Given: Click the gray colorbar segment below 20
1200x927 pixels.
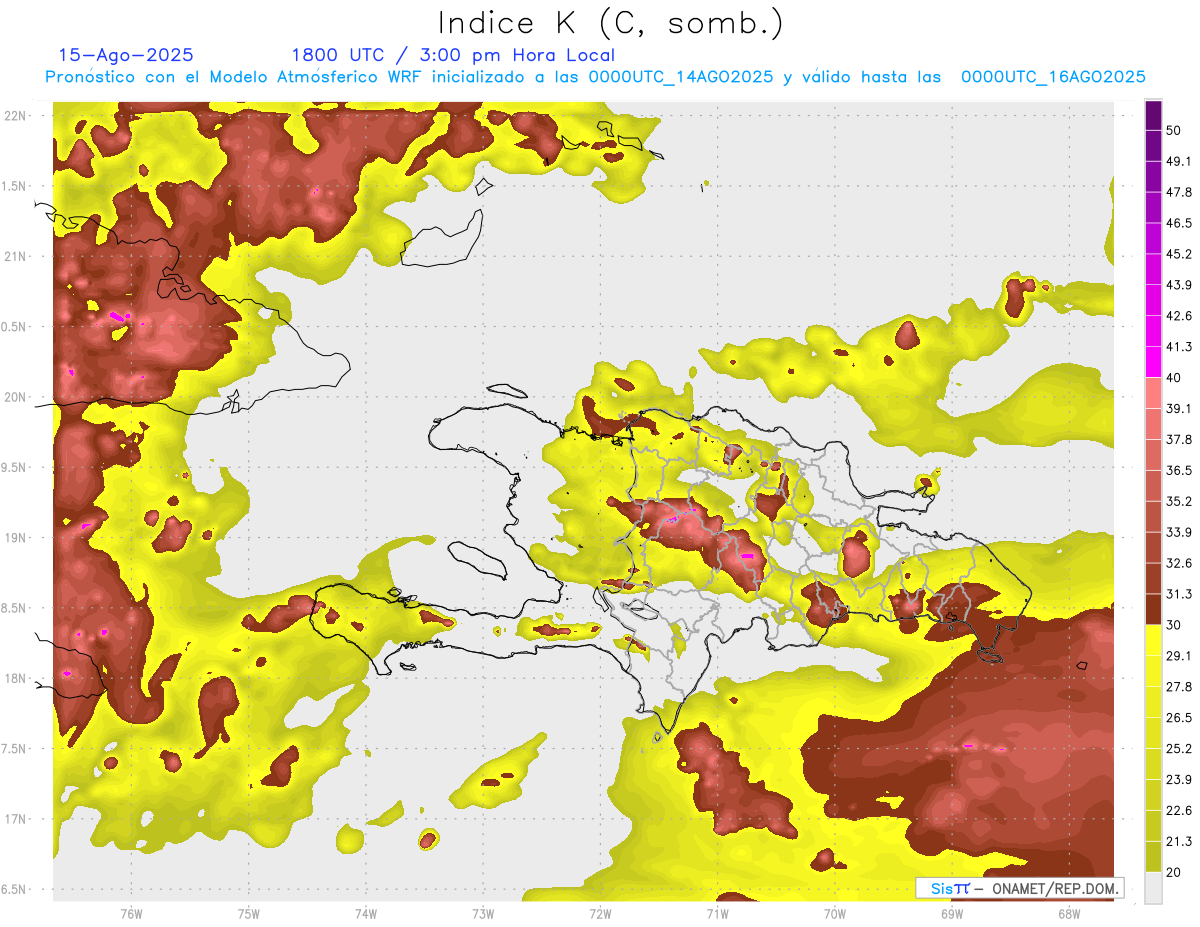Looking at the screenshot, I should [x=1153, y=888].
